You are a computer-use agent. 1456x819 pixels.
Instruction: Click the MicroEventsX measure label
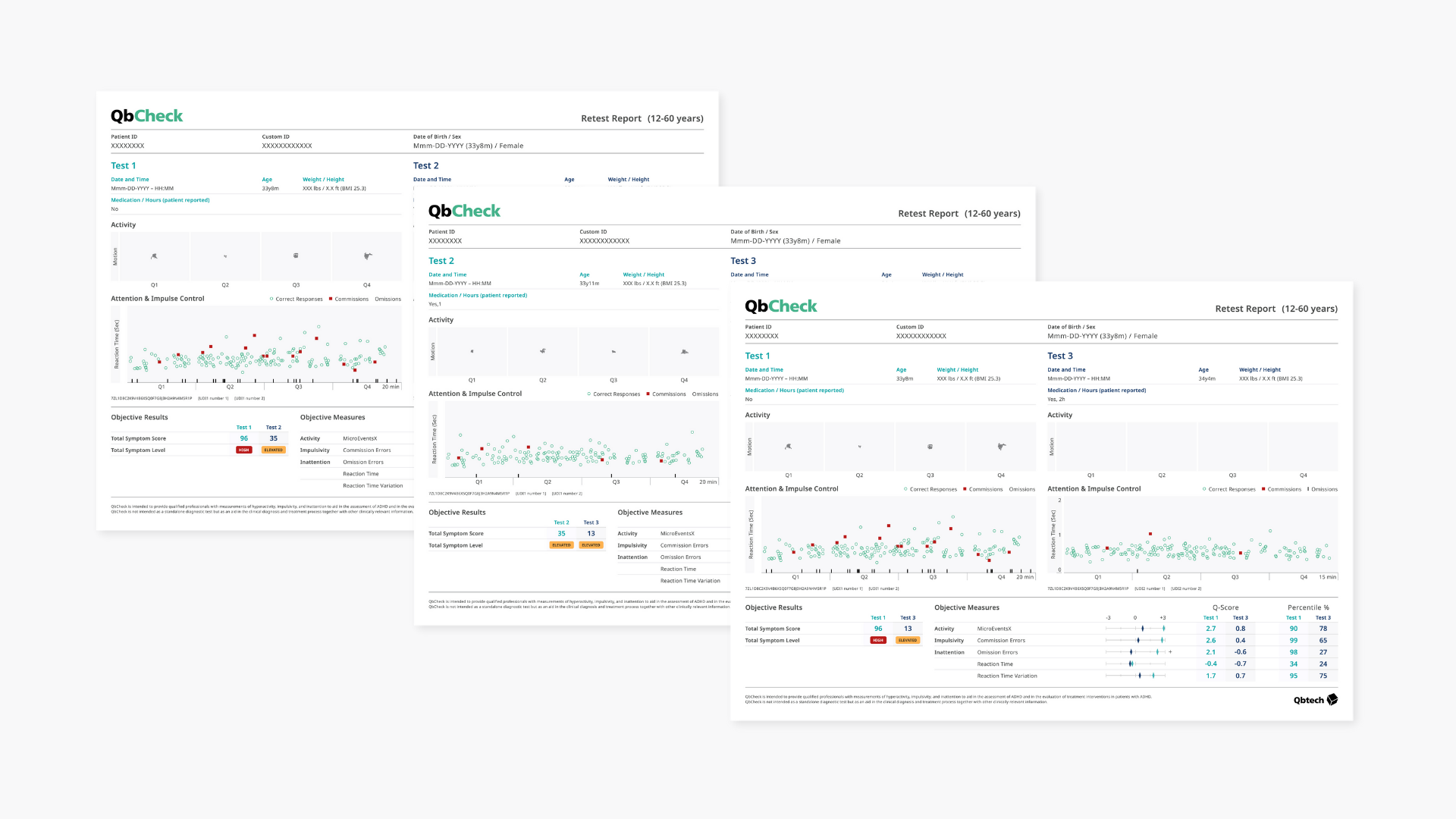[x=994, y=629]
